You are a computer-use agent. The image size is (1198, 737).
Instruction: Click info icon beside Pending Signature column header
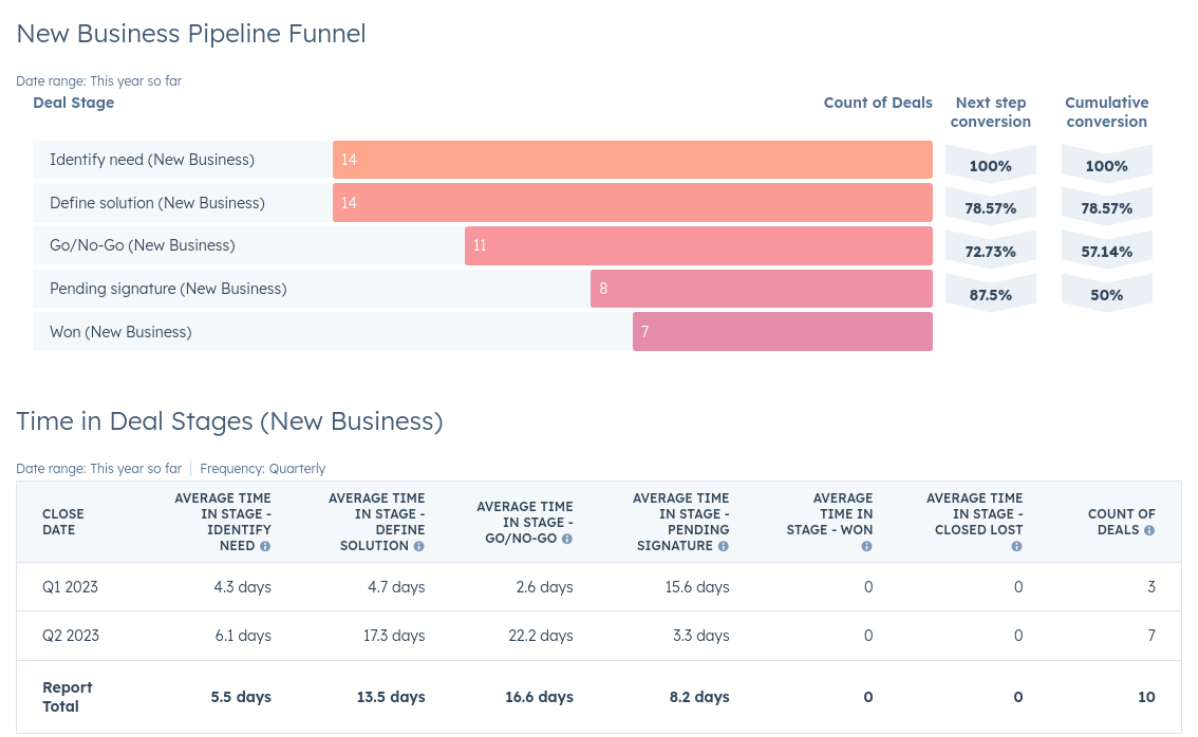point(723,546)
